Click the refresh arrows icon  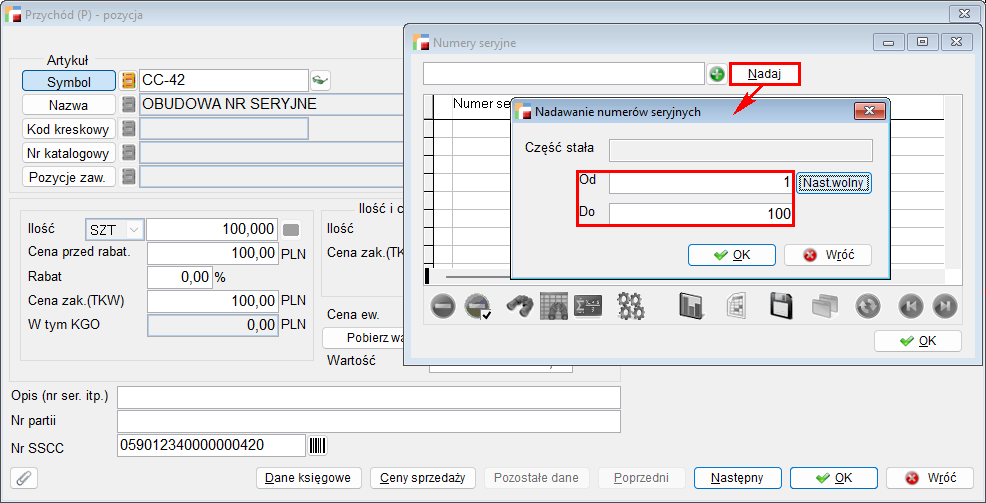867,306
